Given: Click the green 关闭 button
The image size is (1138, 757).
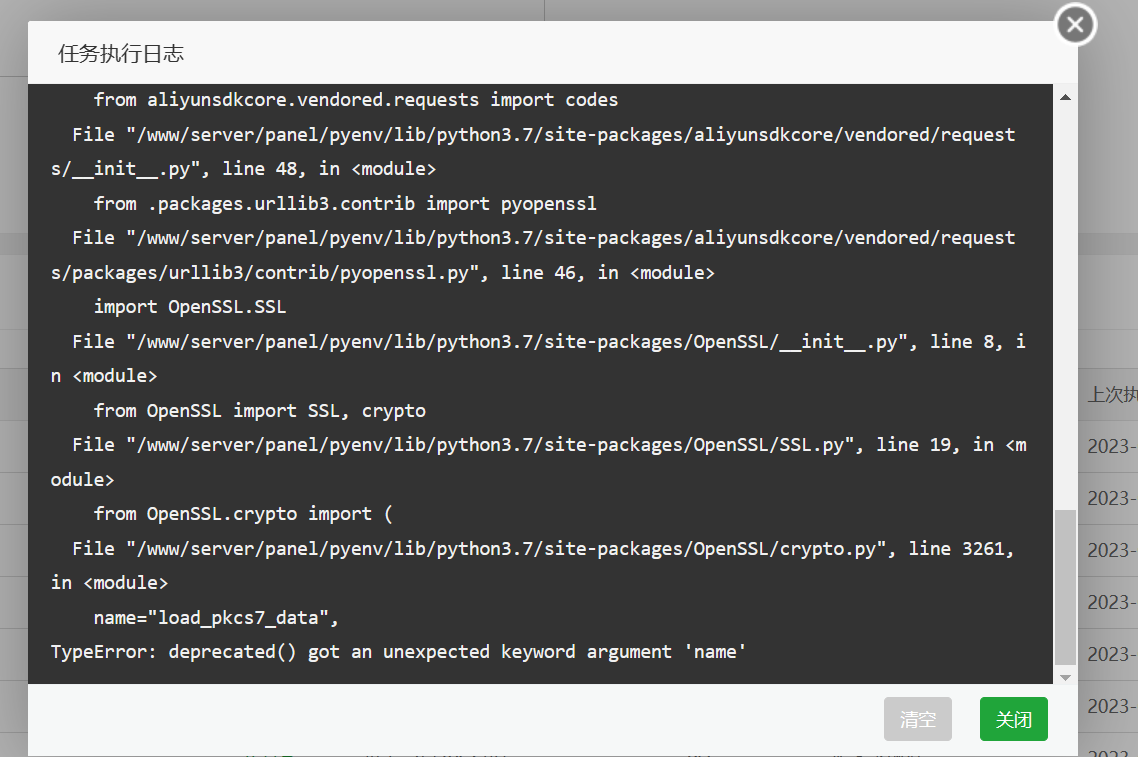Looking at the screenshot, I should pos(1013,719).
